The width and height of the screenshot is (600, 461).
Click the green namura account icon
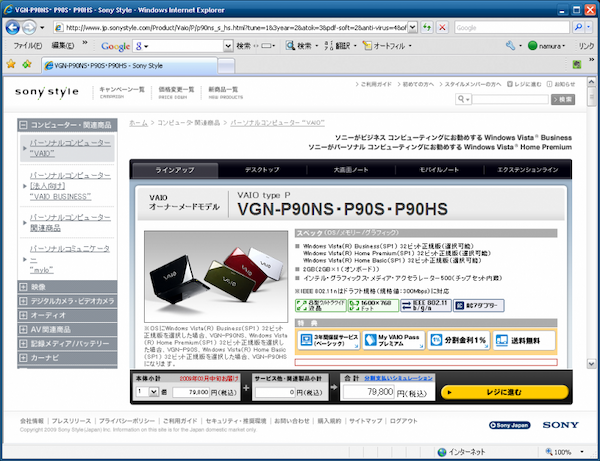coord(532,46)
